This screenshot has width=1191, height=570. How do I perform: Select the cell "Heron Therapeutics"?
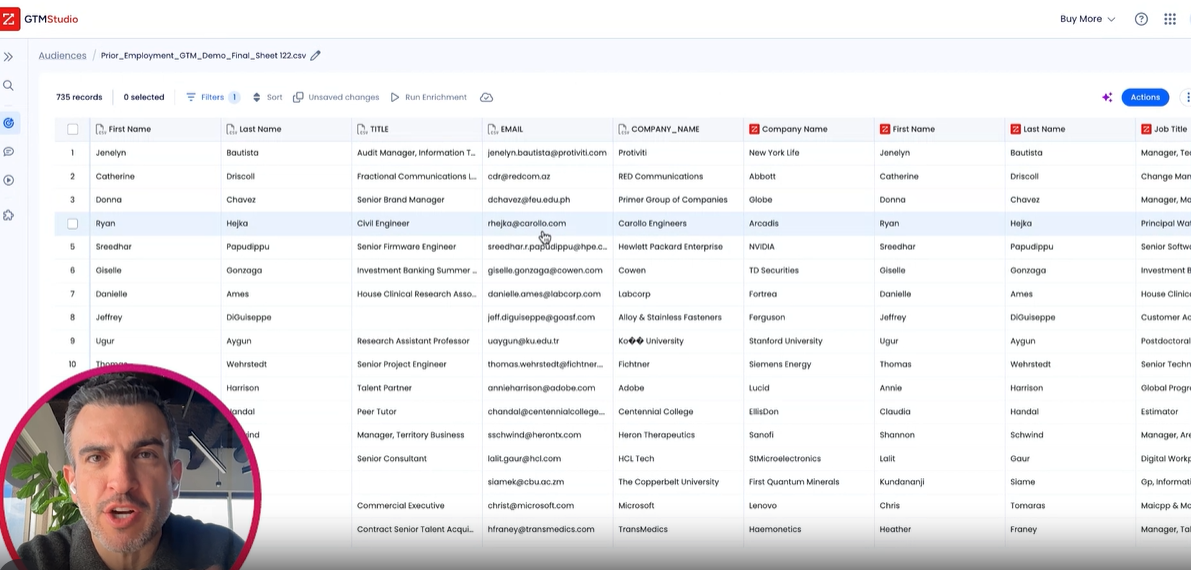point(678,435)
